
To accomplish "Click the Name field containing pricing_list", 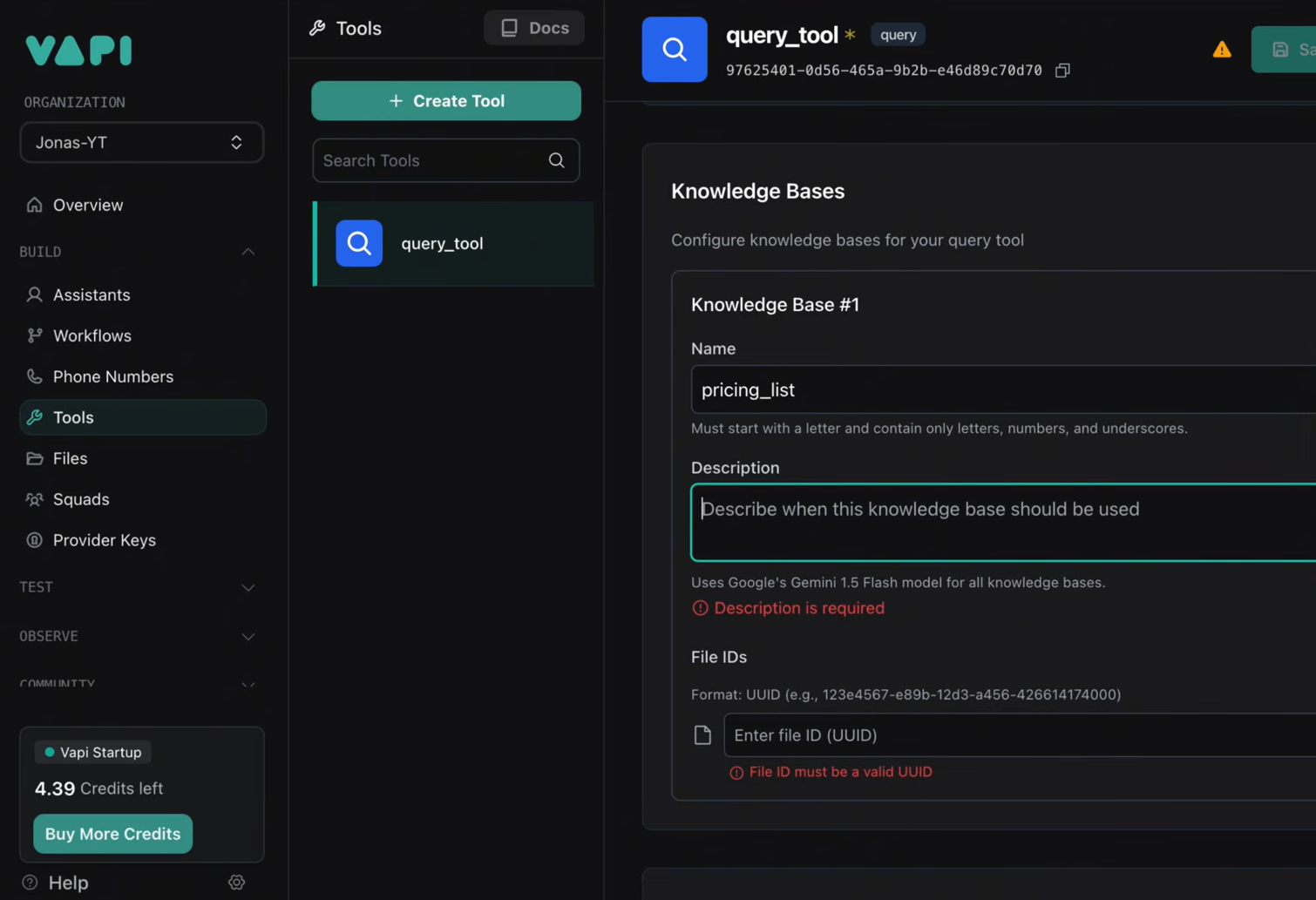I will [1002, 389].
